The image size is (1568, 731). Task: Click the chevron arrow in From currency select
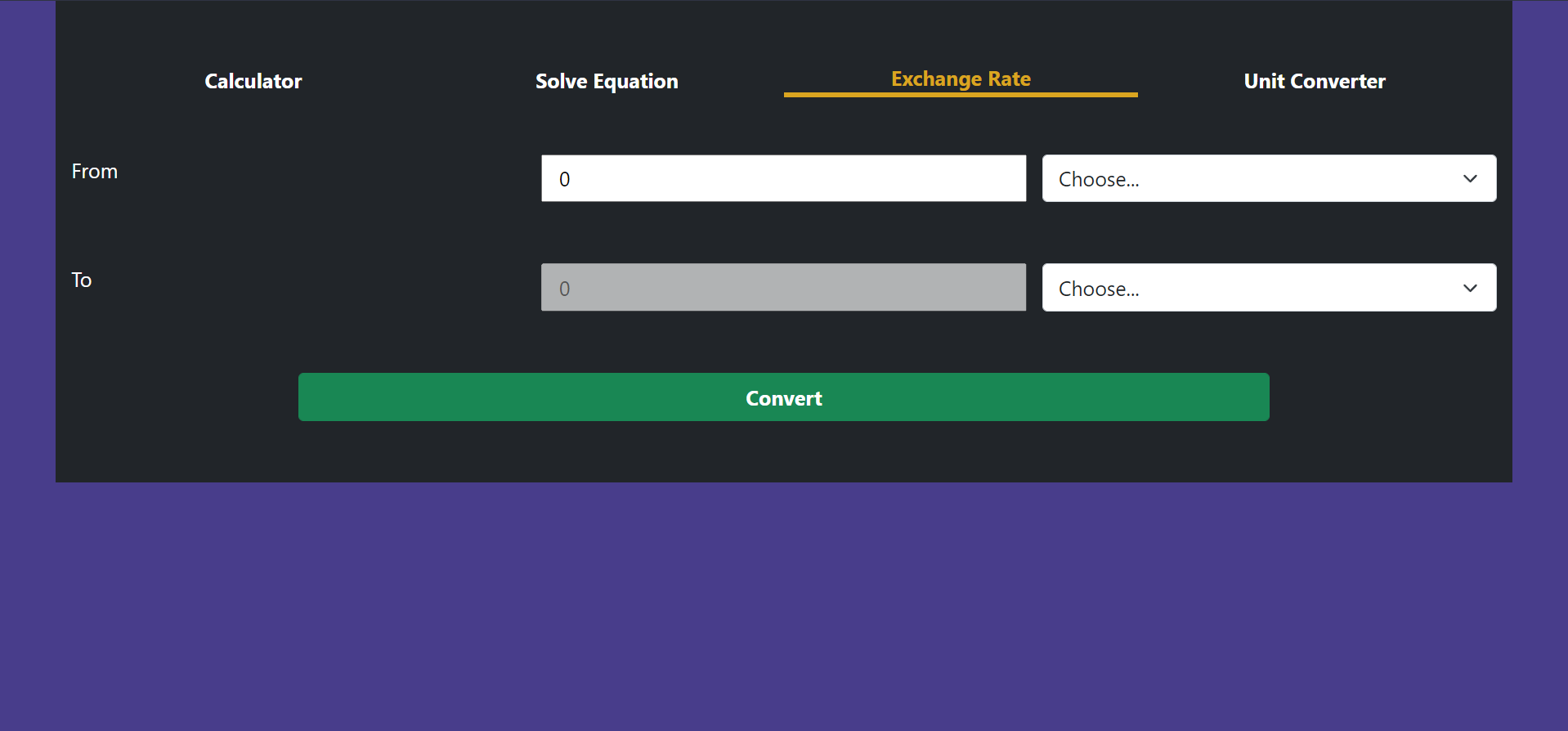click(1470, 178)
